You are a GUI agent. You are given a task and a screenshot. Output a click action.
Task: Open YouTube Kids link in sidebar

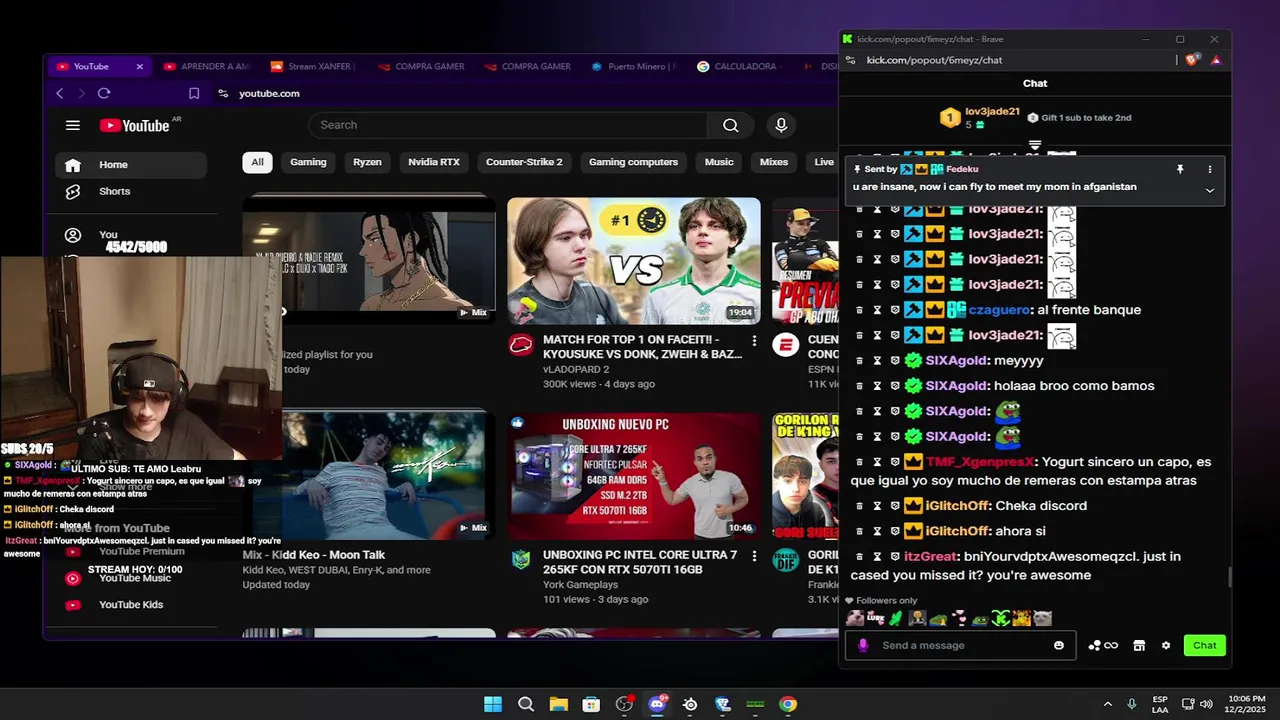point(130,605)
